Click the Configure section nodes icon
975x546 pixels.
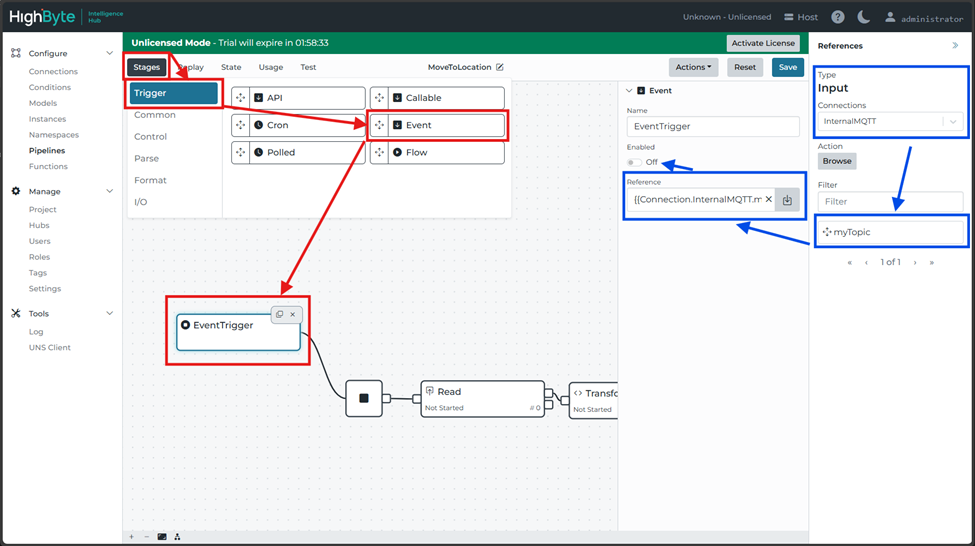[x=16, y=53]
